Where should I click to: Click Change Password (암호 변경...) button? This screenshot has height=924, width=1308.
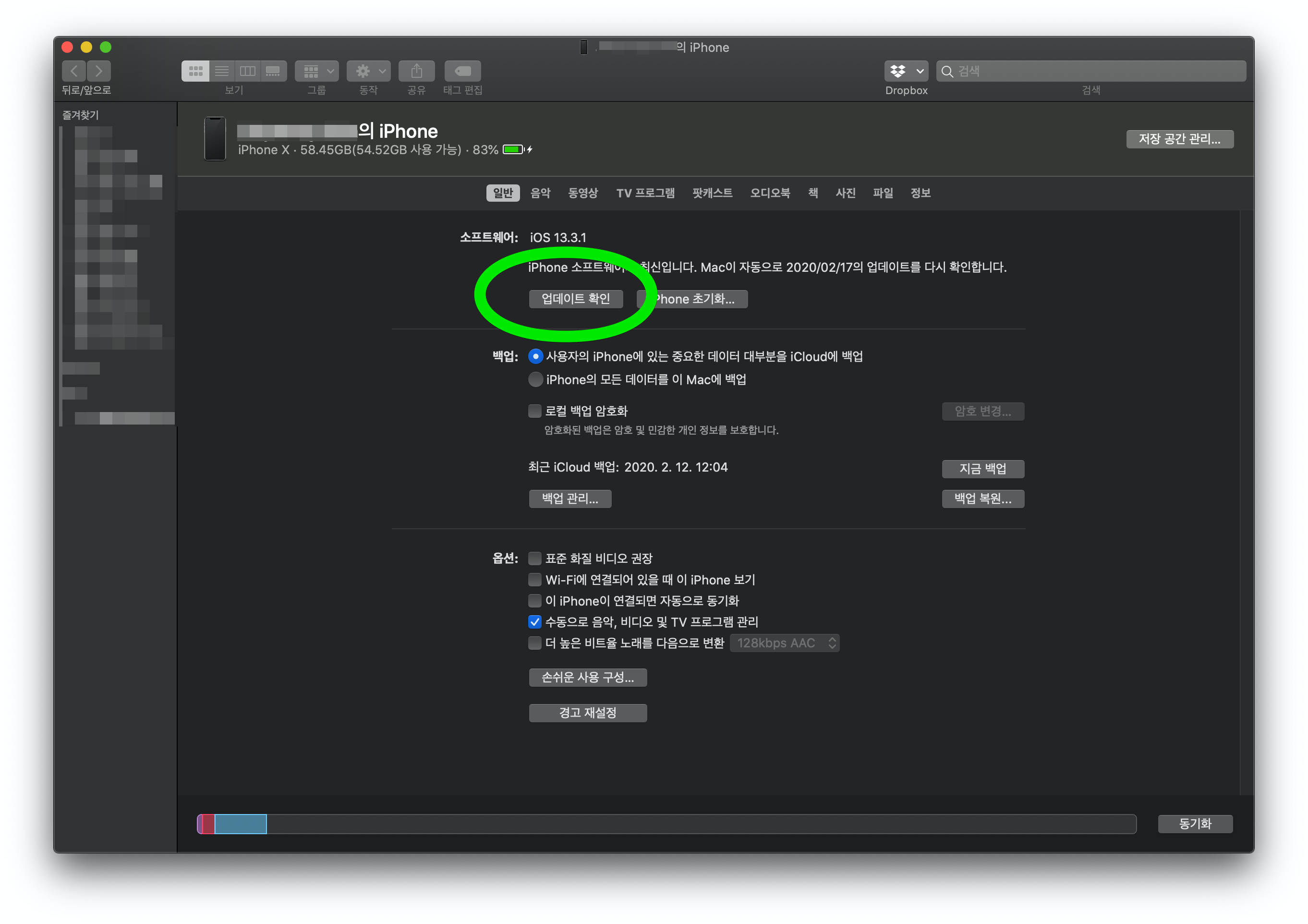coord(983,411)
